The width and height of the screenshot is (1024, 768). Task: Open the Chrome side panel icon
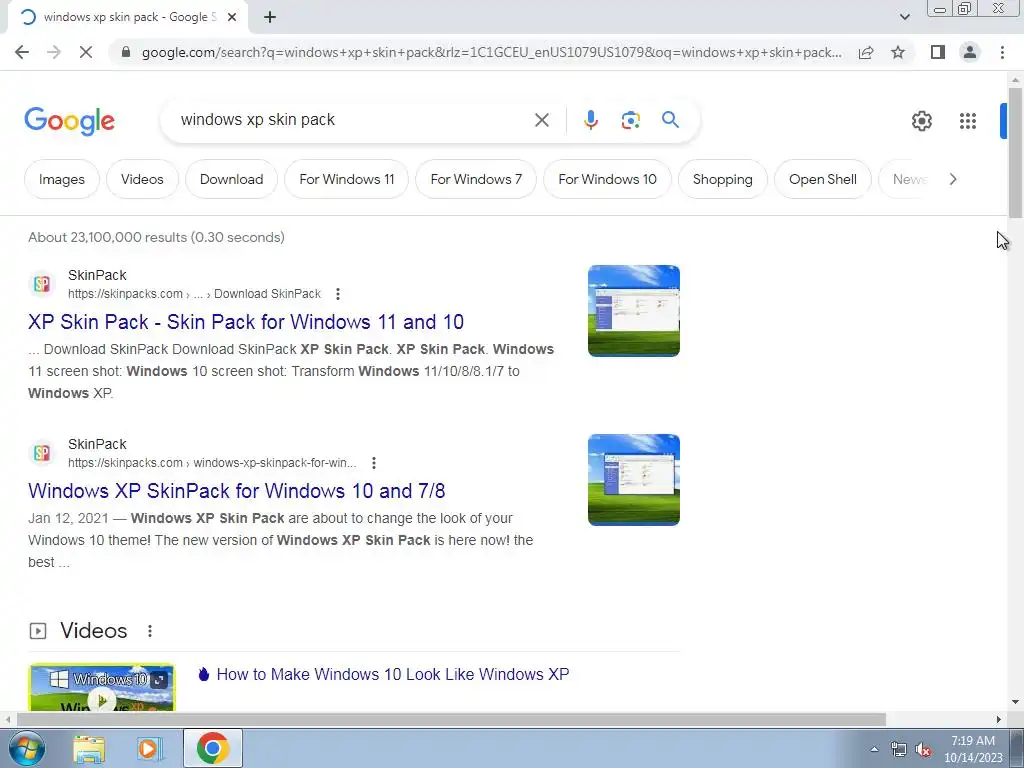tap(938, 52)
